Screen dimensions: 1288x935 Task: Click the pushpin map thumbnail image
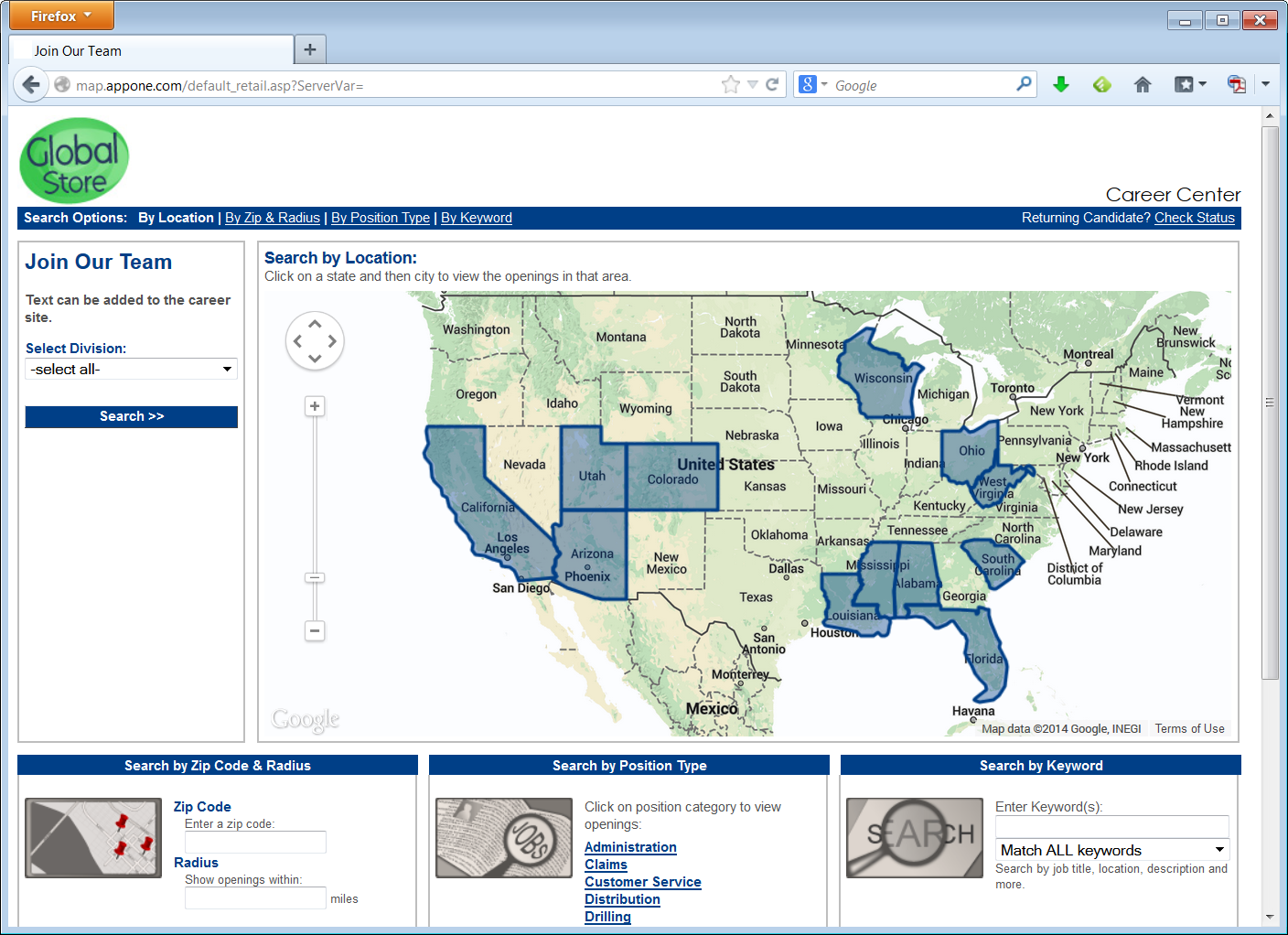click(93, 838)
